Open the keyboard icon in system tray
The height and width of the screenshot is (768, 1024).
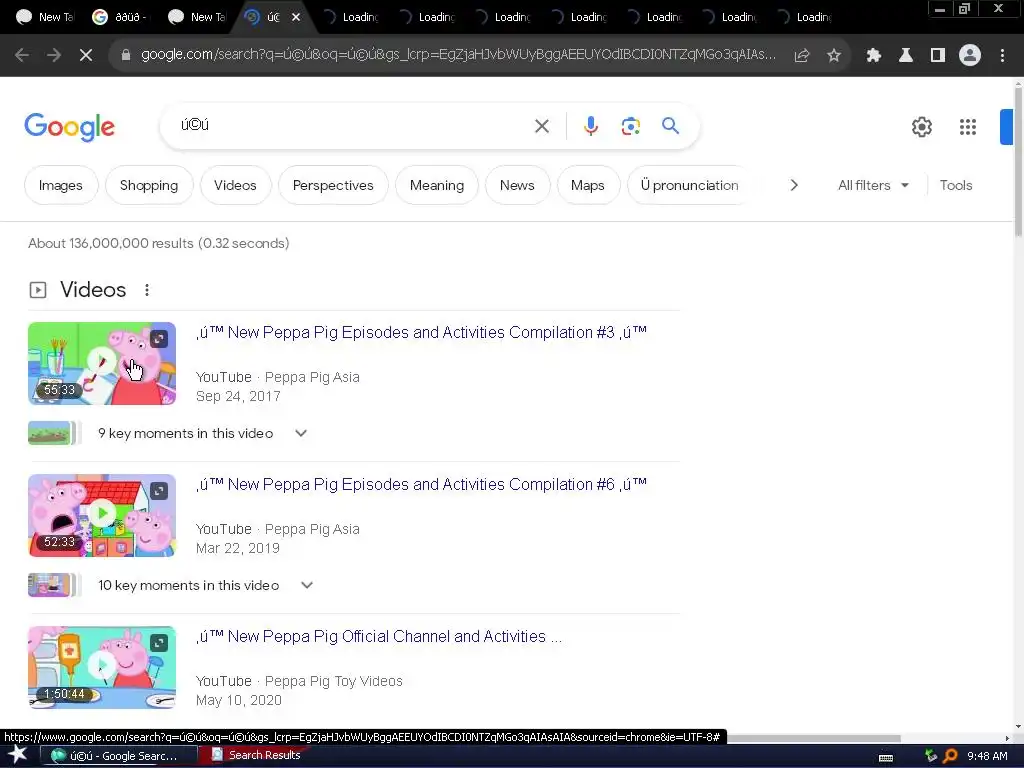click(x=886, y=758)
